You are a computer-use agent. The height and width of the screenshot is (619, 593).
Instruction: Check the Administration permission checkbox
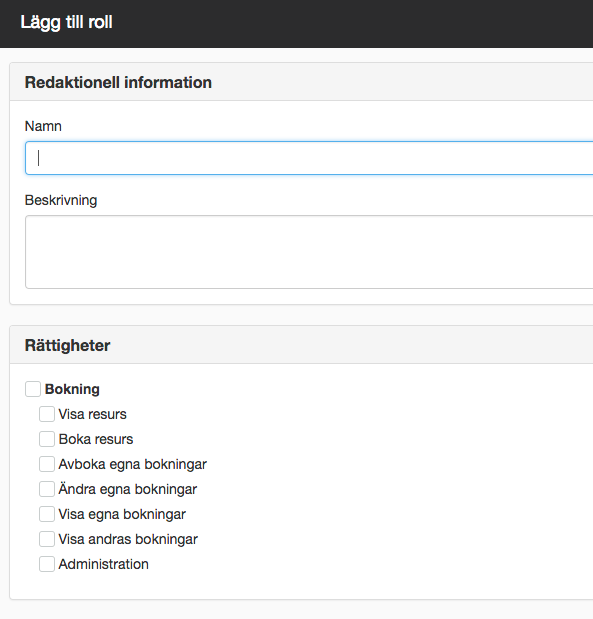click(47, 564)
